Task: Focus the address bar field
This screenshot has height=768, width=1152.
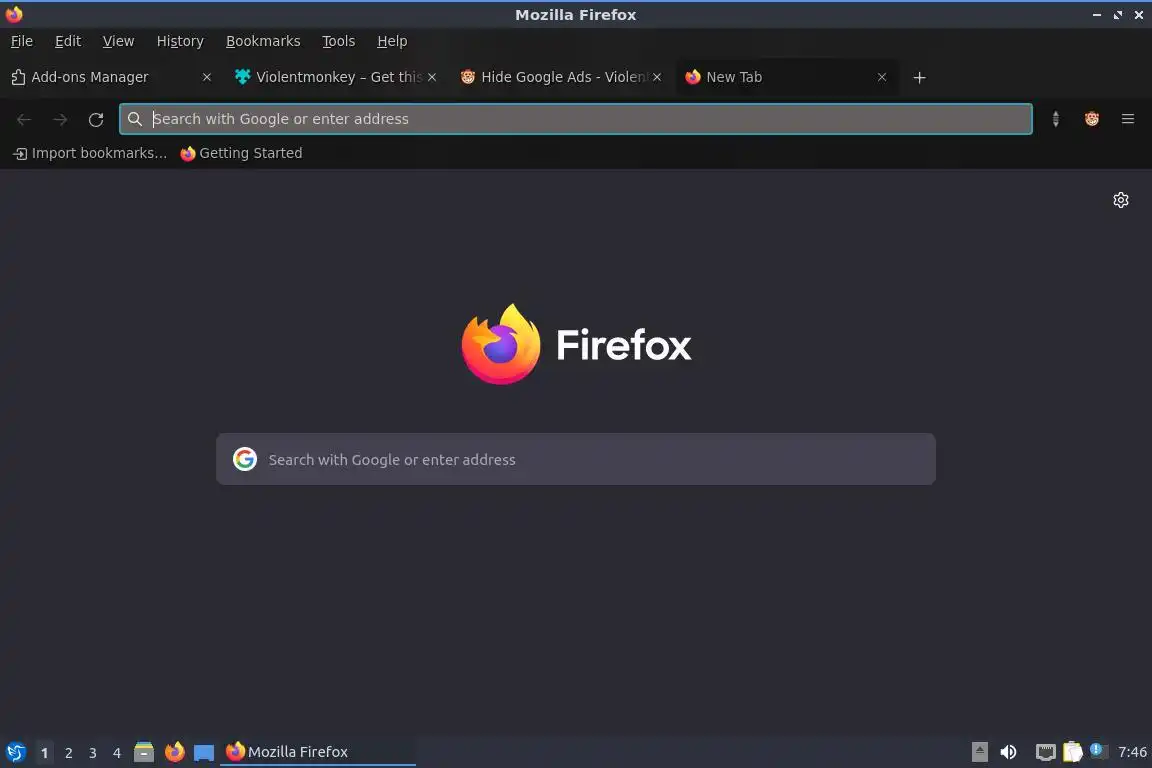Action: tap(575, 119)
